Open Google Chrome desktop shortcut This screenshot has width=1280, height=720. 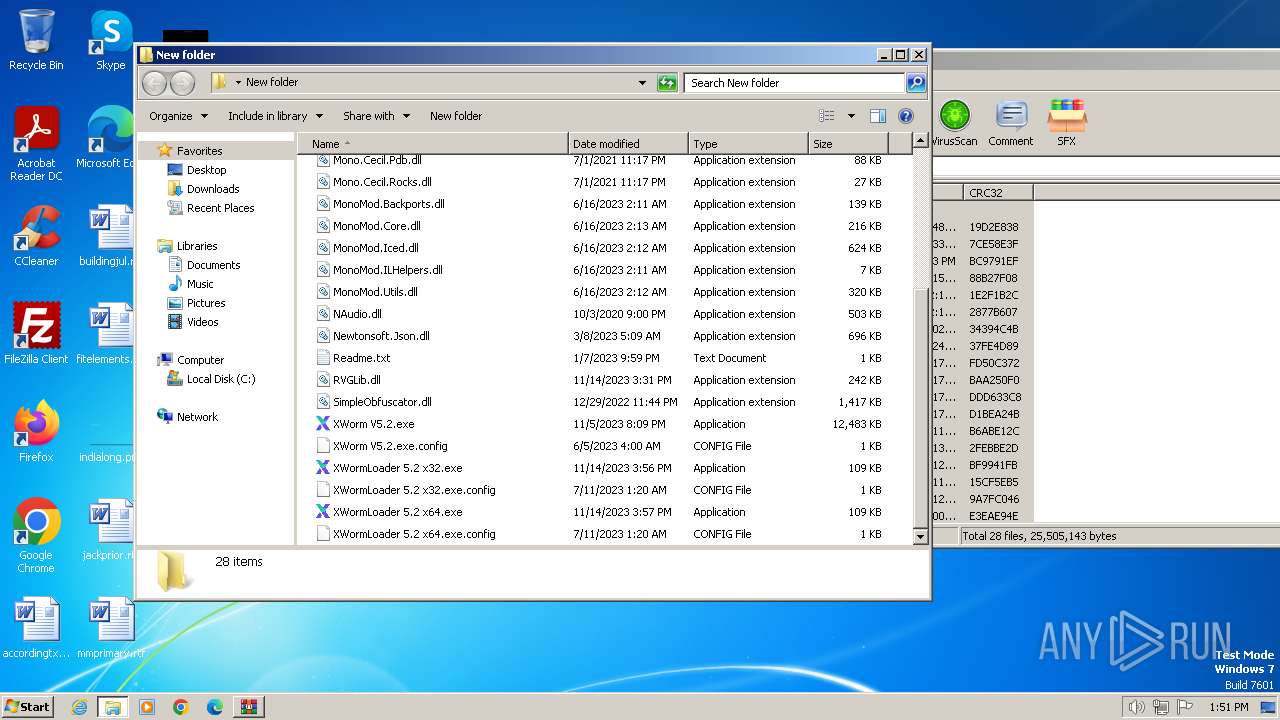pos(36,536)
